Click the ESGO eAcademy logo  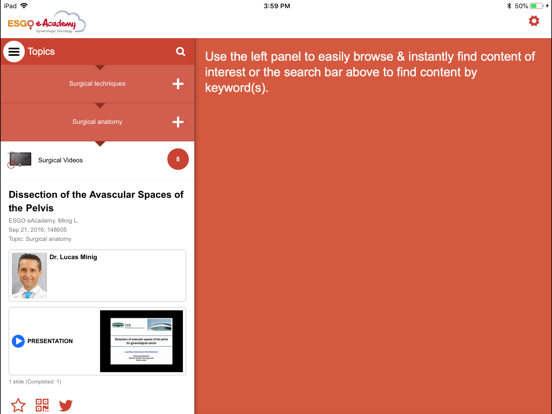coord(46,23)
